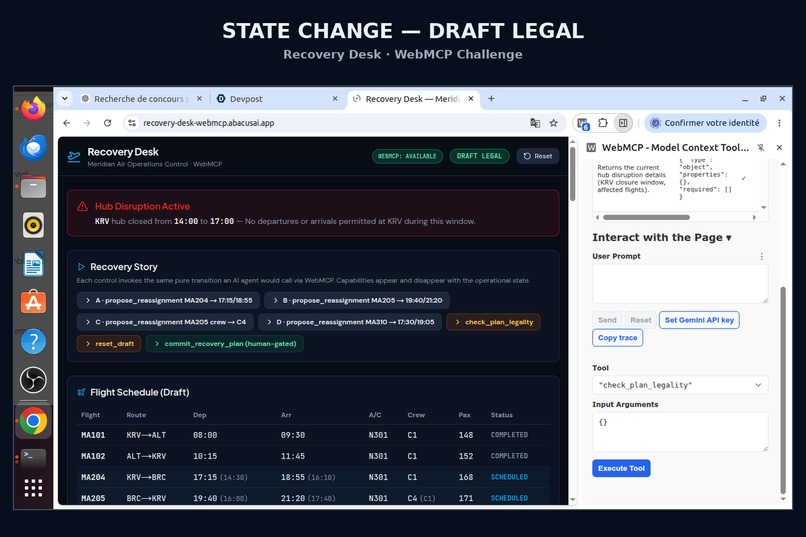Open the tab search dropdown arrow
Viewport: 806px width, 537px height.
(65, 98)
